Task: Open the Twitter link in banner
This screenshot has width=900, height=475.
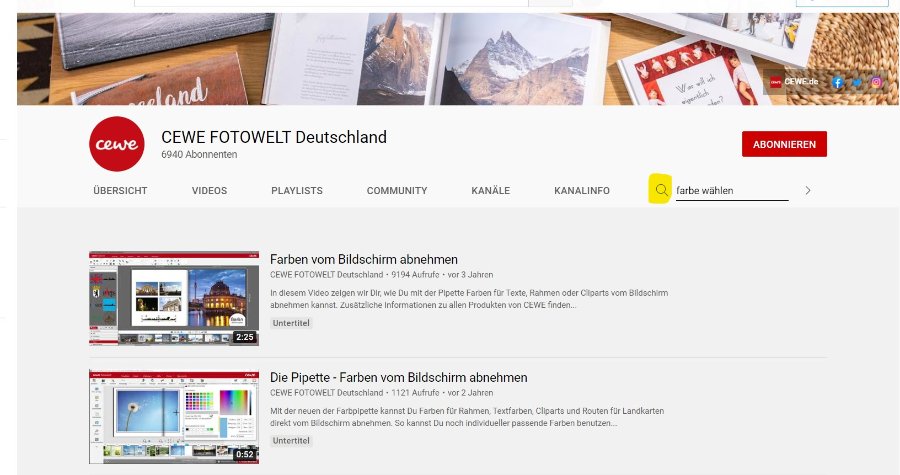Action: pos(857,83)
